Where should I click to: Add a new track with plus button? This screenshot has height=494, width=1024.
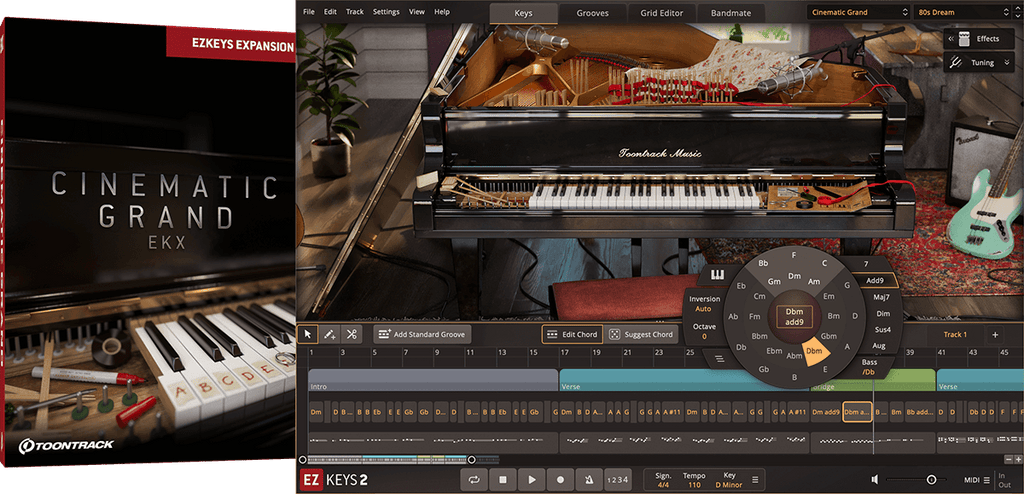click(x=995, y=335)
